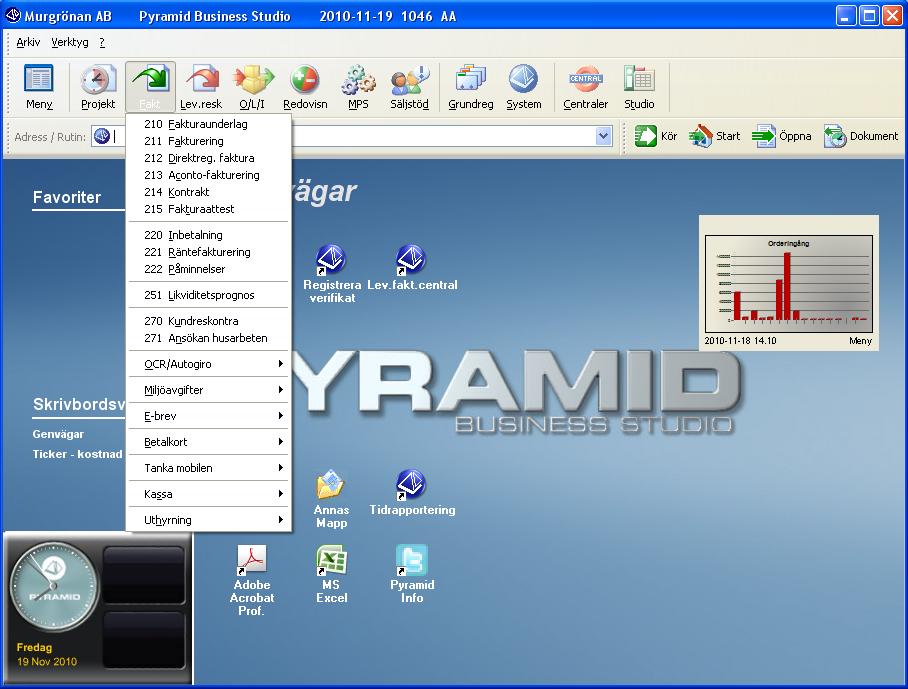Open Tidrapportering desktop shortcut

412,493
